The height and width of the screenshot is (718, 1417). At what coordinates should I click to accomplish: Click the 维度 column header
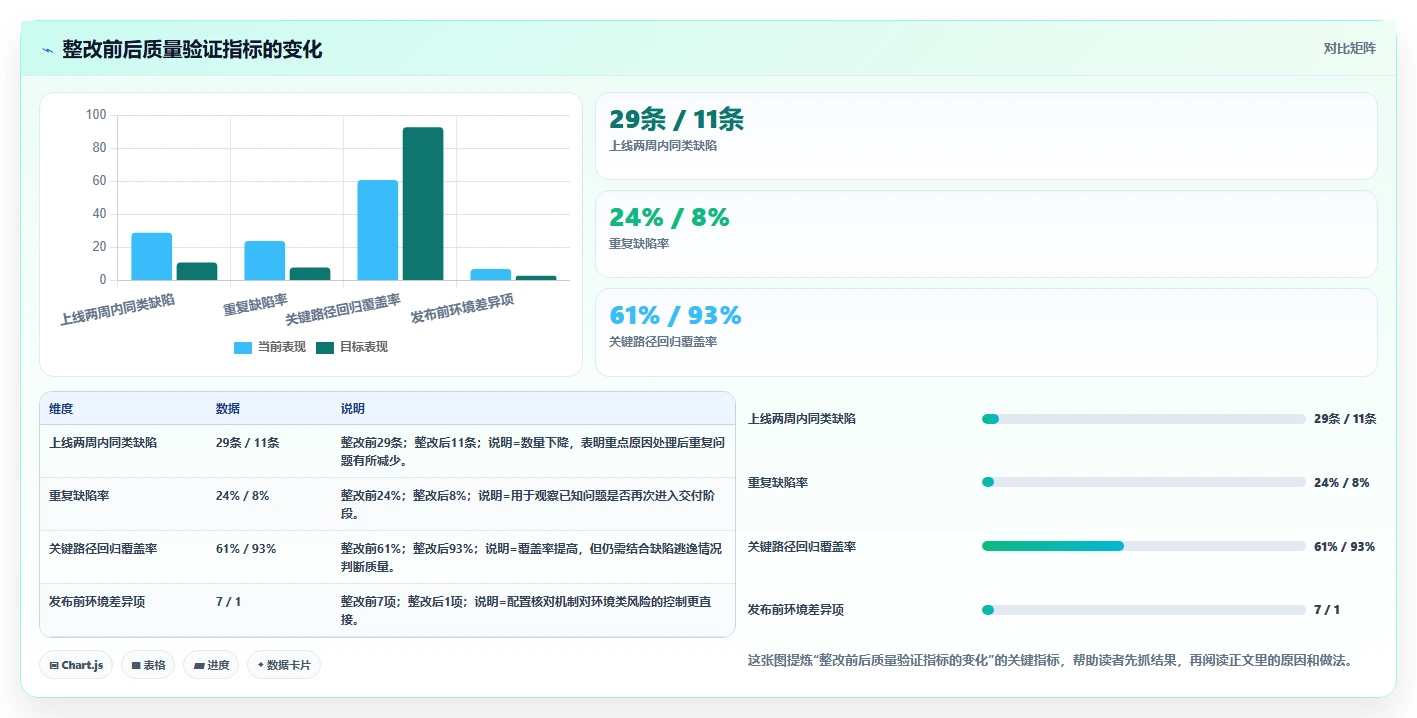61,409
